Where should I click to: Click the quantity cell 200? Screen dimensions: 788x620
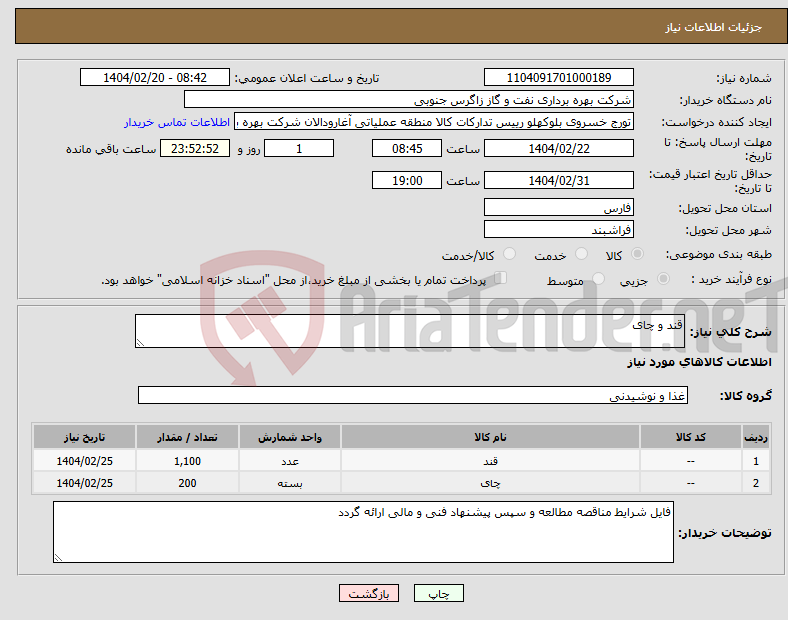[x=187, y=483]
